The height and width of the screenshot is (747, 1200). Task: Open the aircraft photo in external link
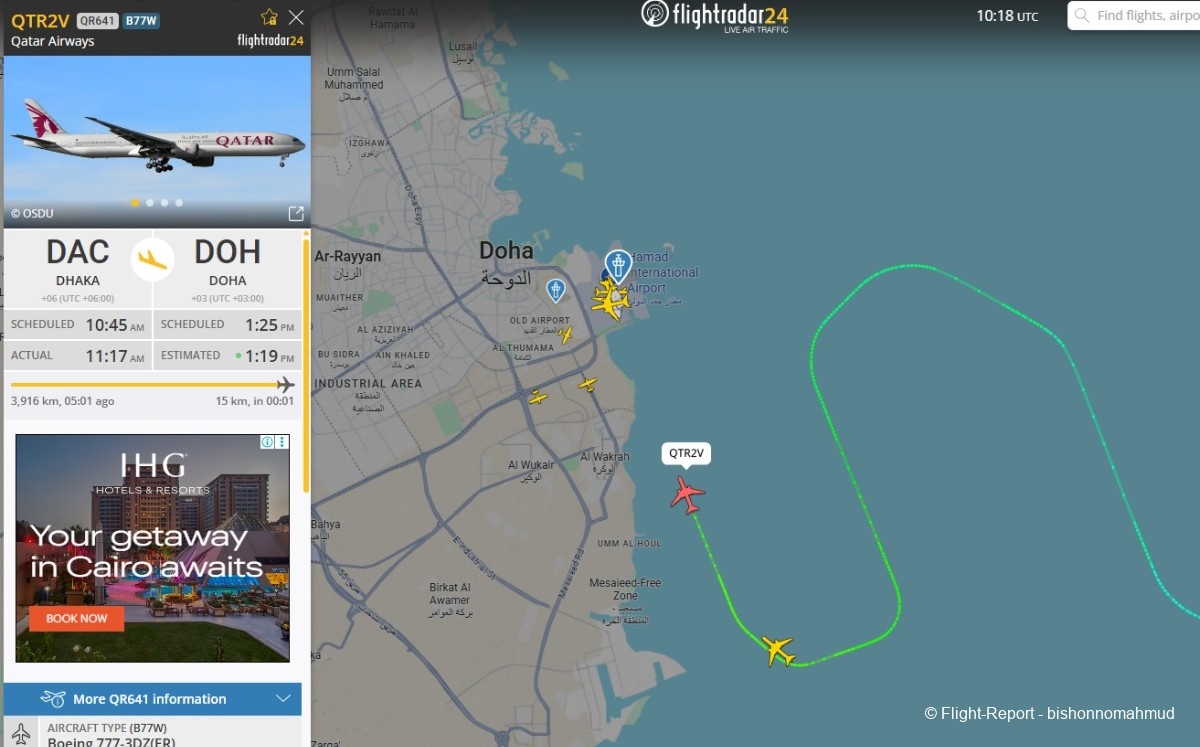pos(296,213)
